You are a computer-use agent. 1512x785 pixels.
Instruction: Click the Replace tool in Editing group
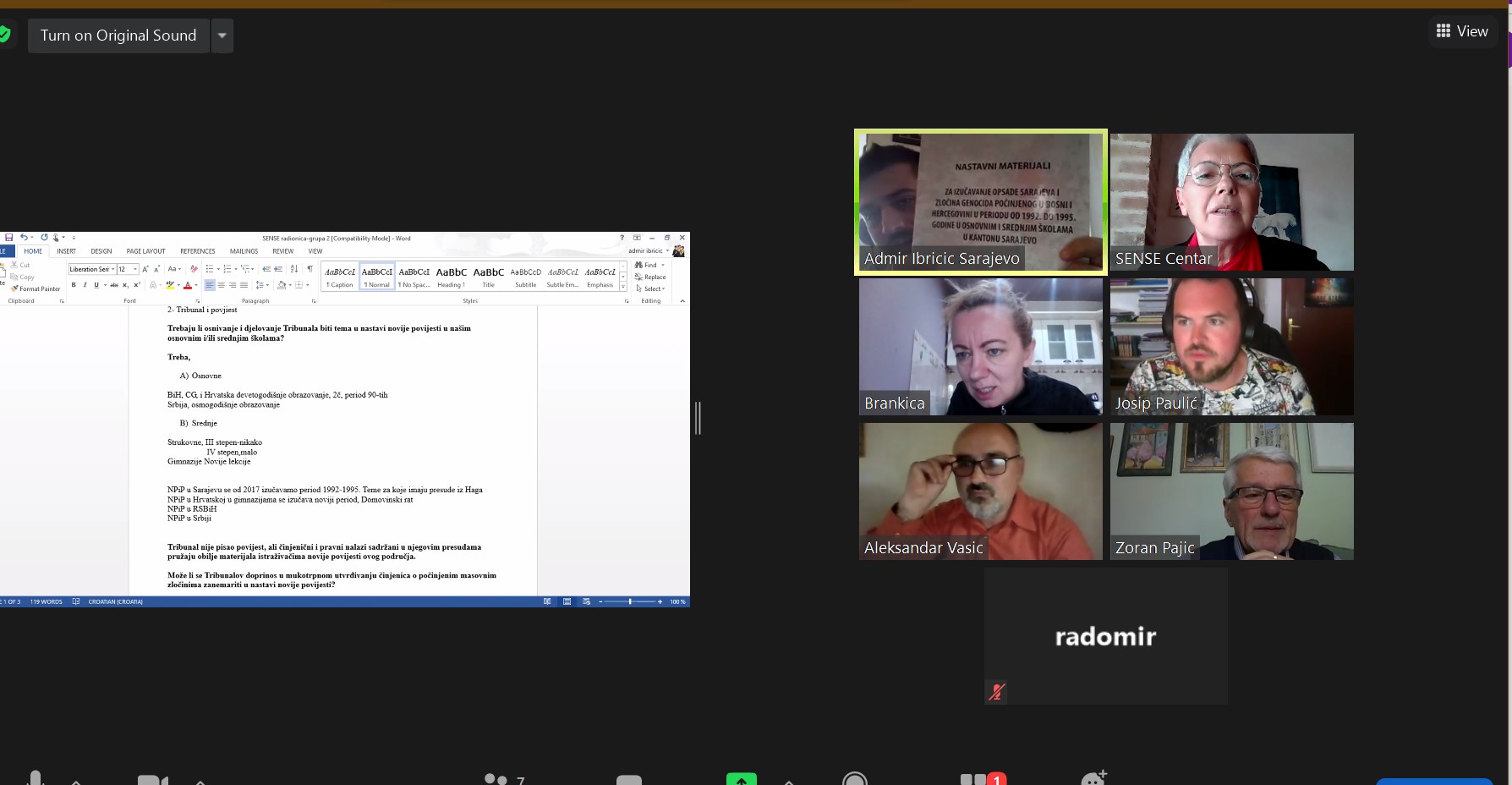coord(650,277)
